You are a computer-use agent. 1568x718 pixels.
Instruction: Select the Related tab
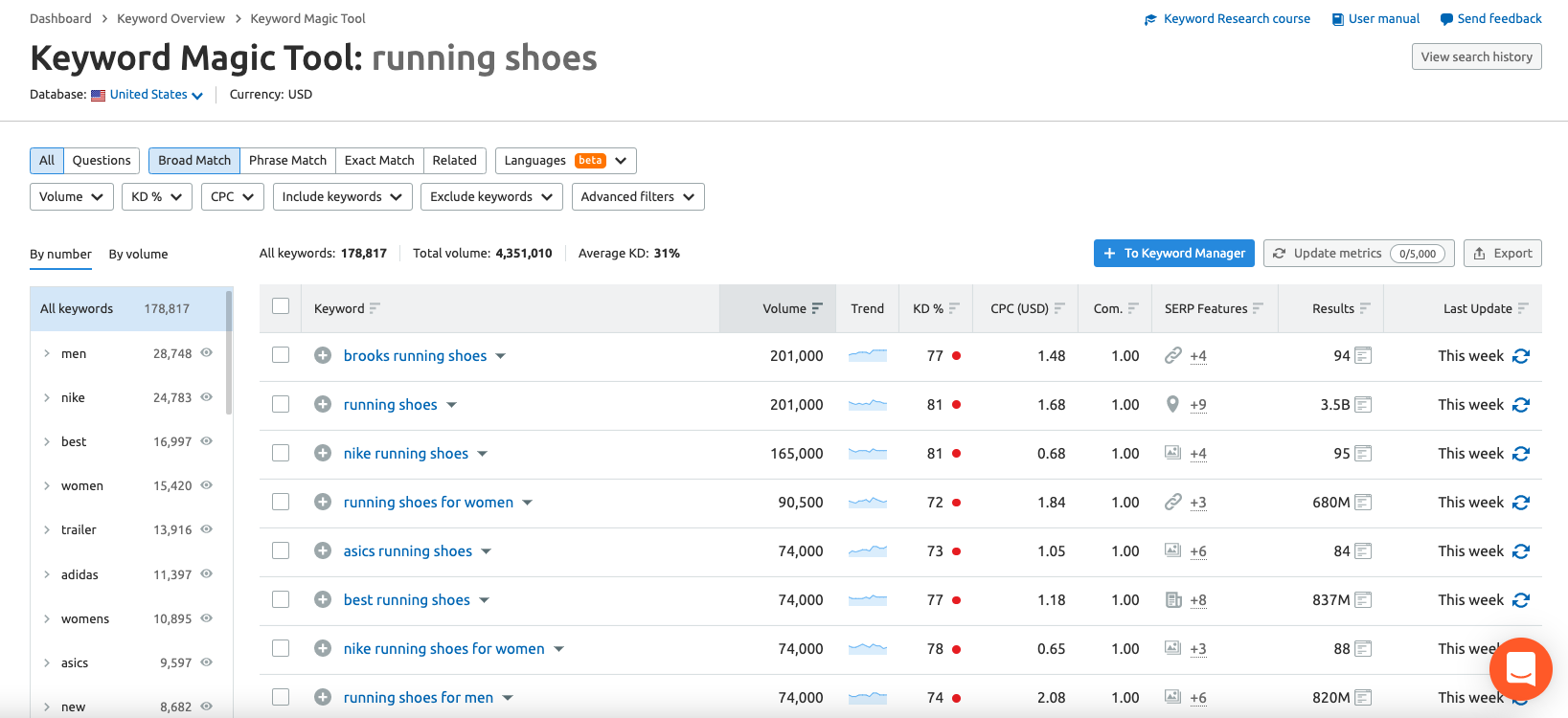point(454,160)
